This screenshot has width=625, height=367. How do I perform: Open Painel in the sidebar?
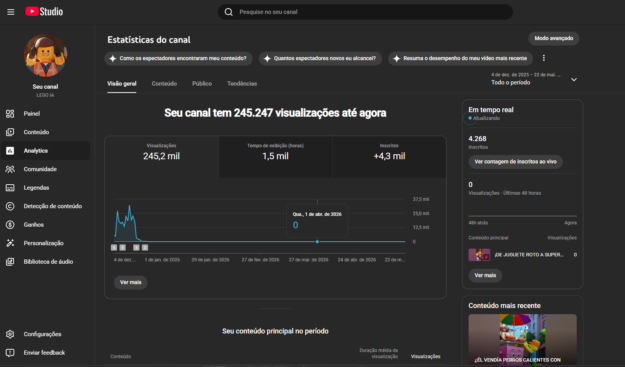click(x=45, y=114)
